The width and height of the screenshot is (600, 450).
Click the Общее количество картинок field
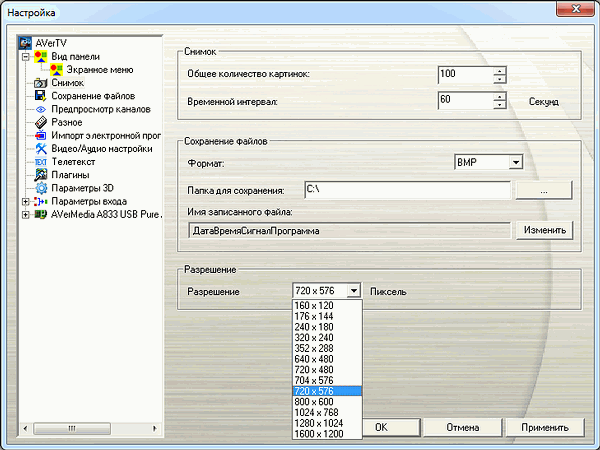[466, 75]
